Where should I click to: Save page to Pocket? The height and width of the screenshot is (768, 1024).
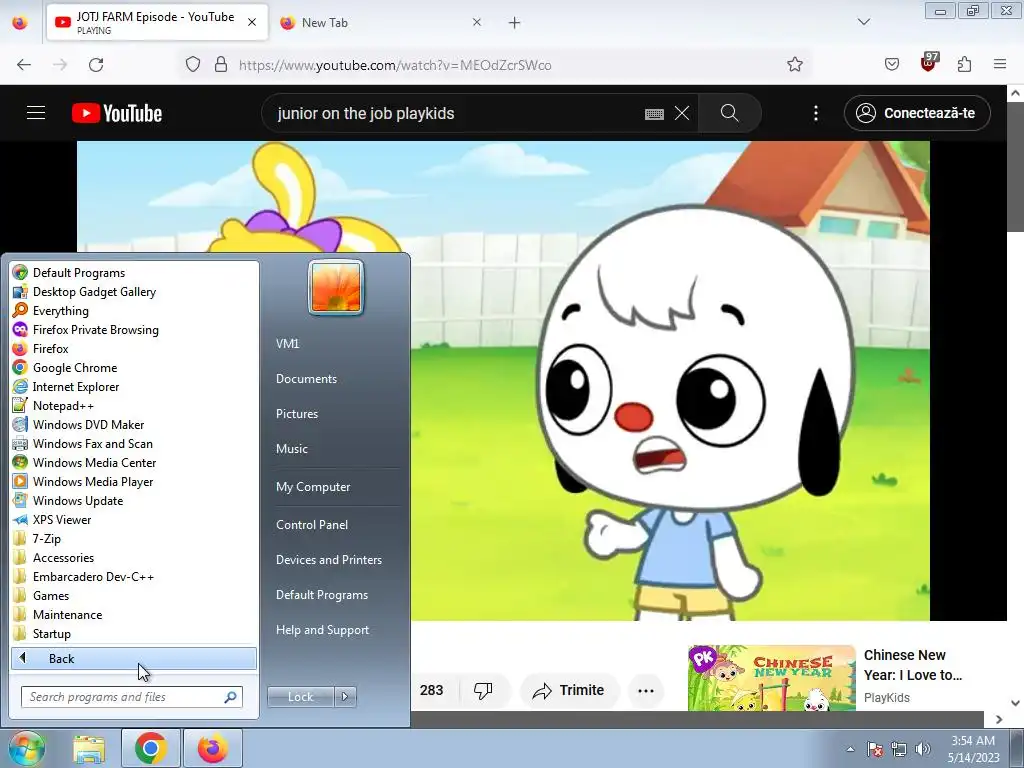[x=892, y=65]
